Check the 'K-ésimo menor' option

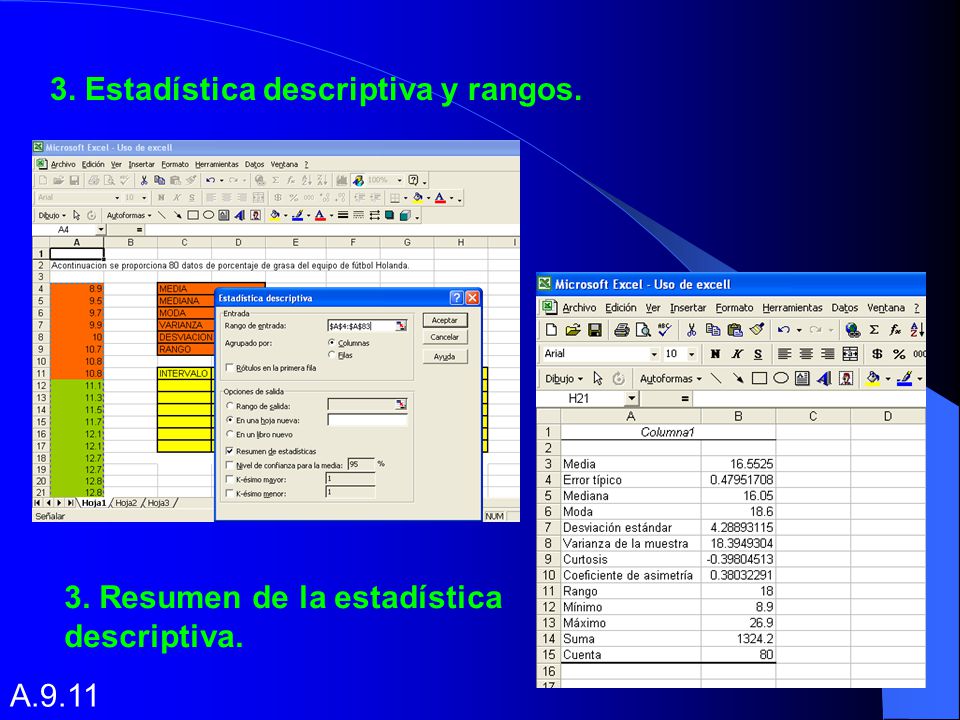click(230, 493)
